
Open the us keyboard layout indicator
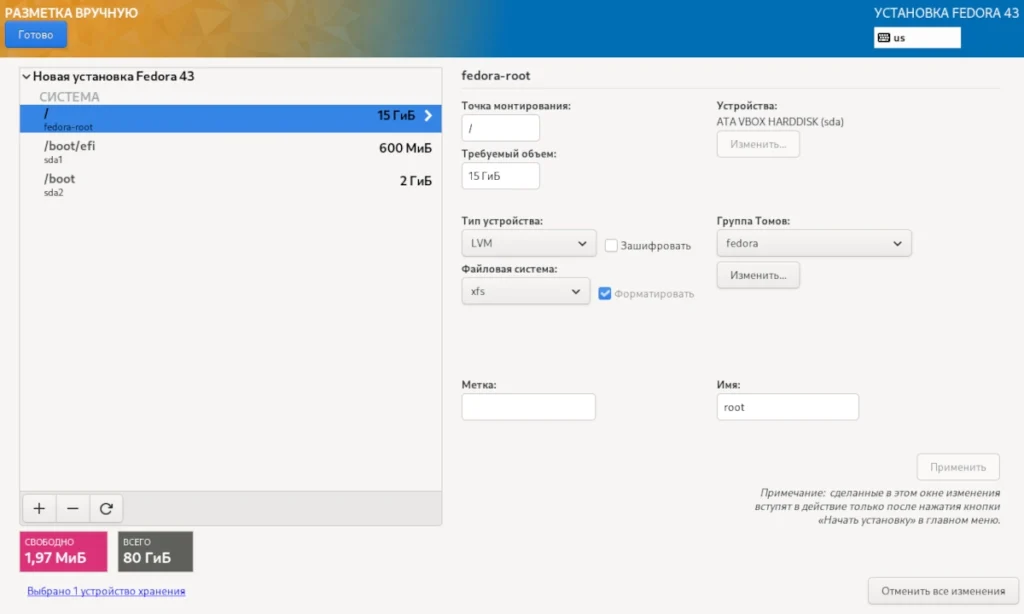pyautogui.click(x=917, y=38)
